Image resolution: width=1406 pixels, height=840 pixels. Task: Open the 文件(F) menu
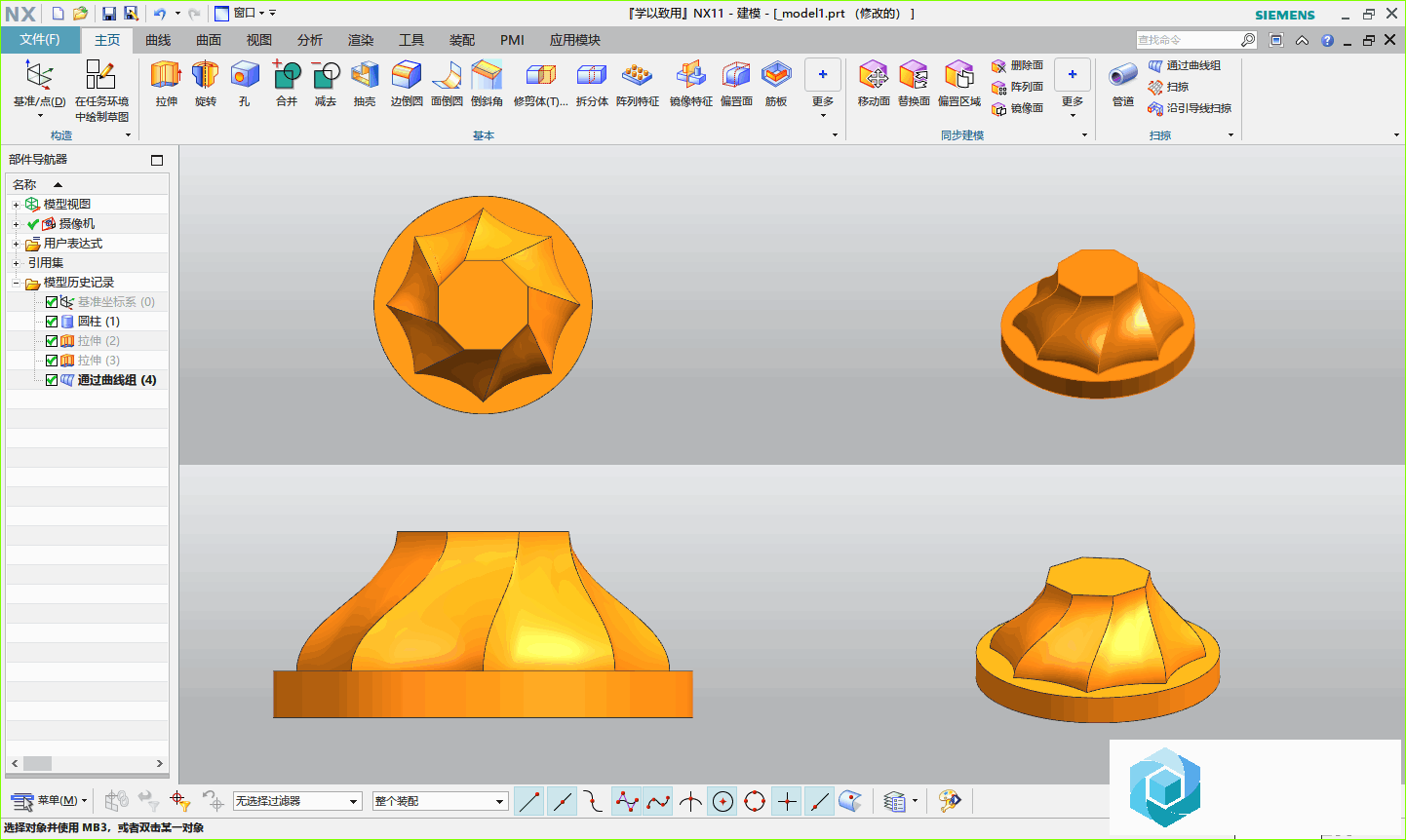(40, 40)
